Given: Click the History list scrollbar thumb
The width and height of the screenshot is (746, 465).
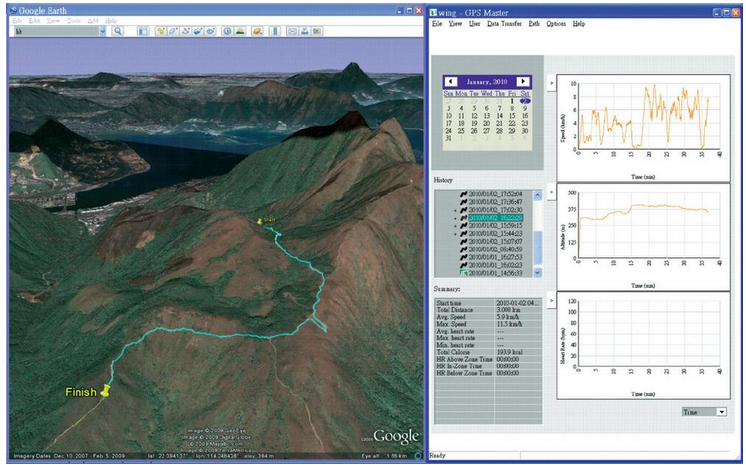Looking at the screenshot, I should pos(538,247).
